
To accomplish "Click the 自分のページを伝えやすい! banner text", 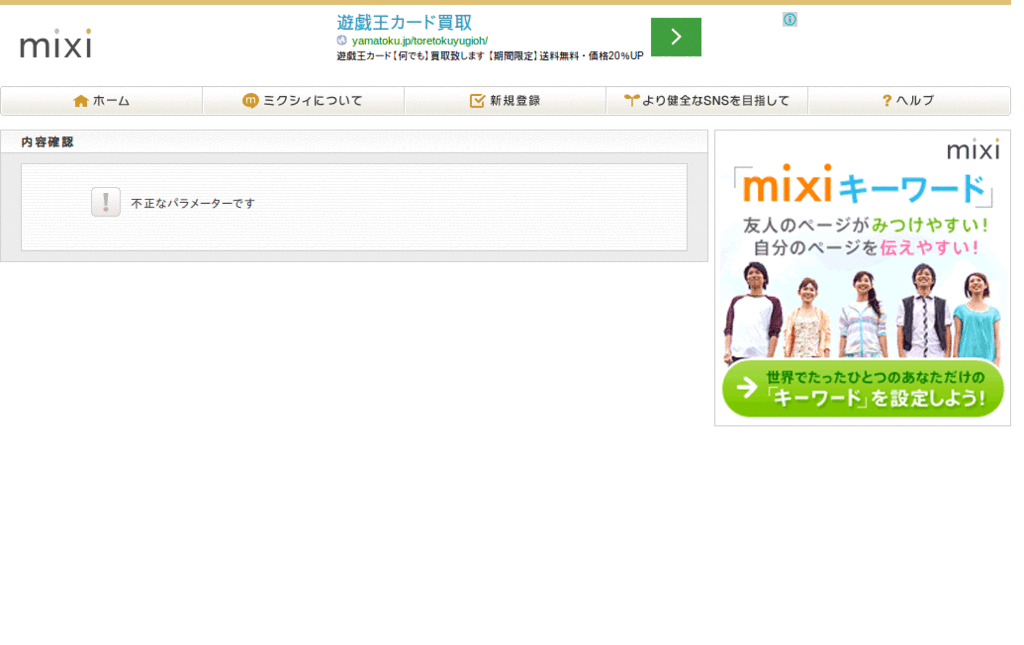I will (866, 248).
